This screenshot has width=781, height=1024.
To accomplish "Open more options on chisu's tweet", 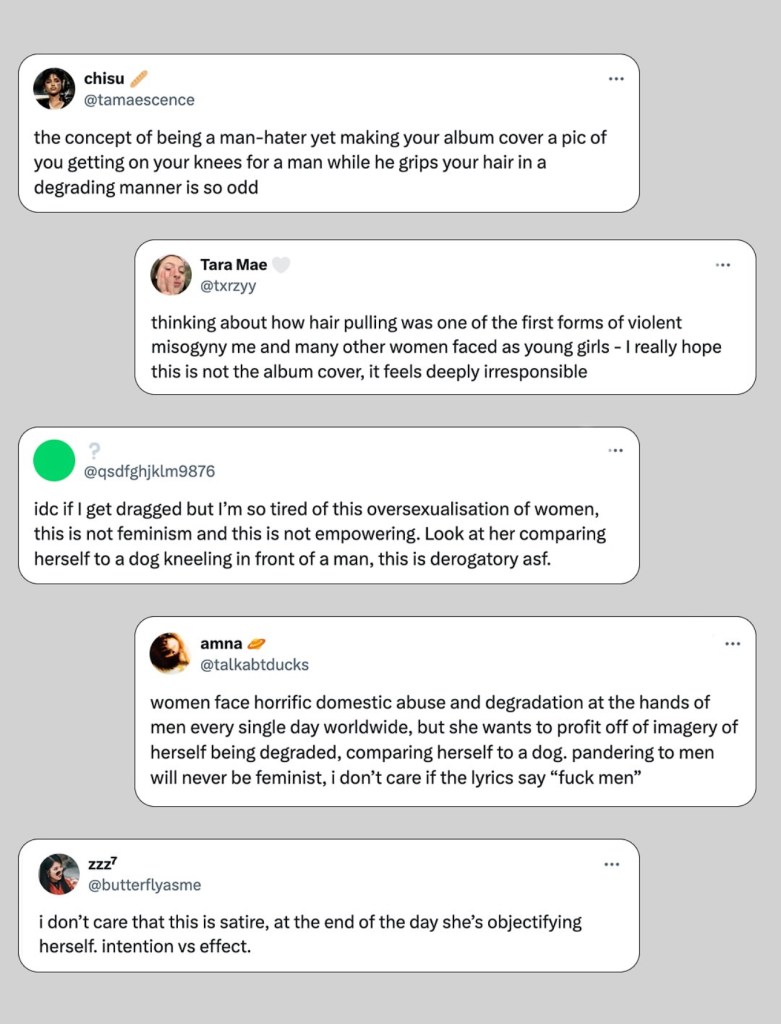I will pos(616,79).
